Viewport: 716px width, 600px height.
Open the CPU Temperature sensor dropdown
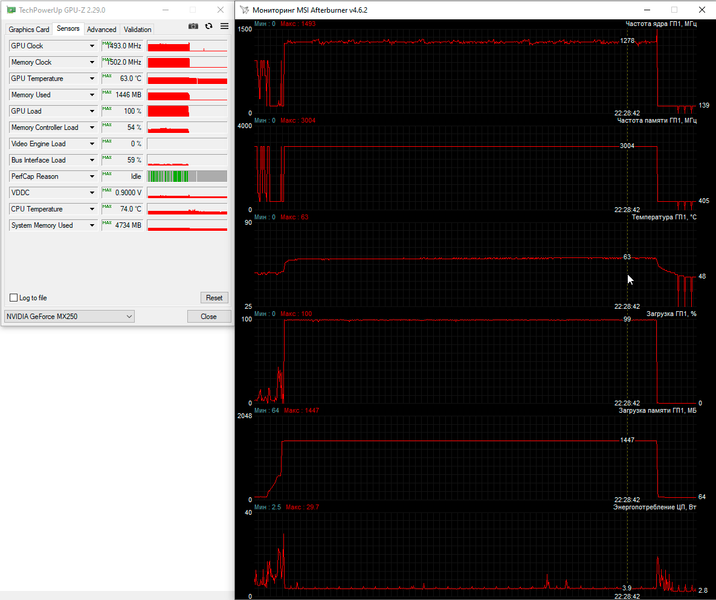coord(92,209)
